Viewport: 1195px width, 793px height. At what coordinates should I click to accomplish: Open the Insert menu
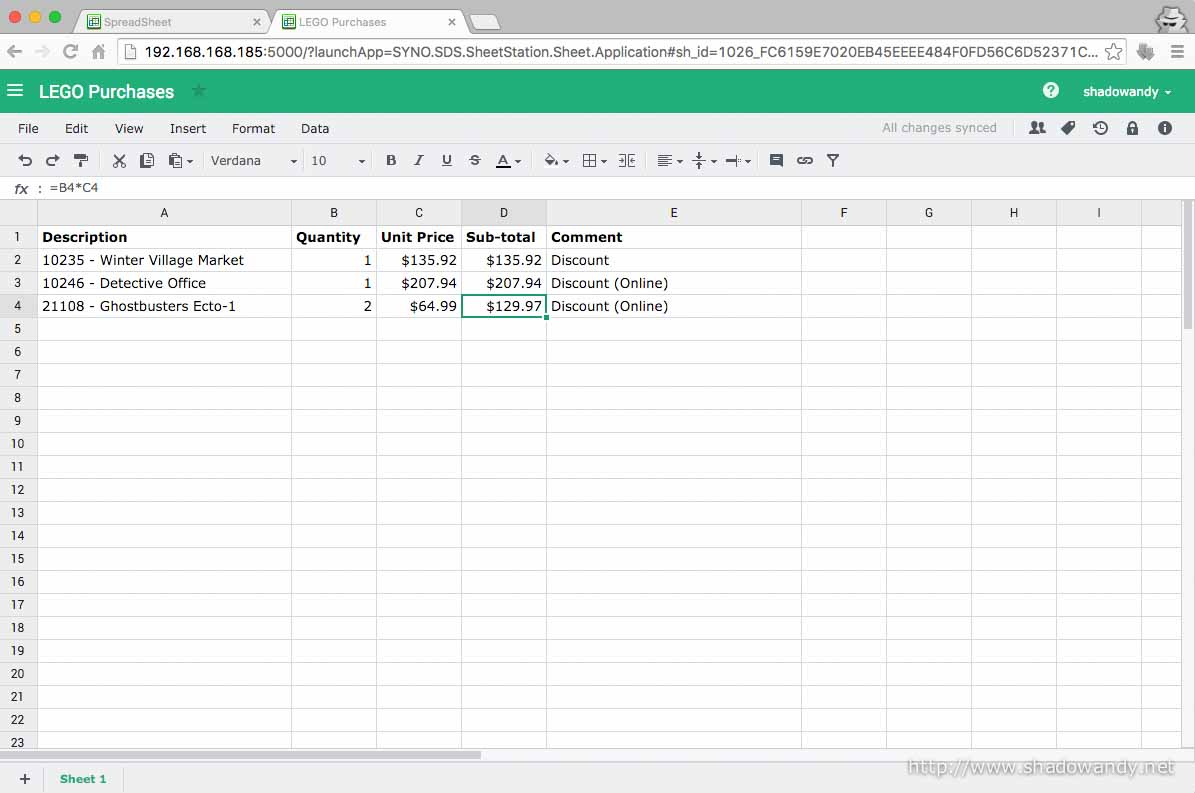point(187,129)
